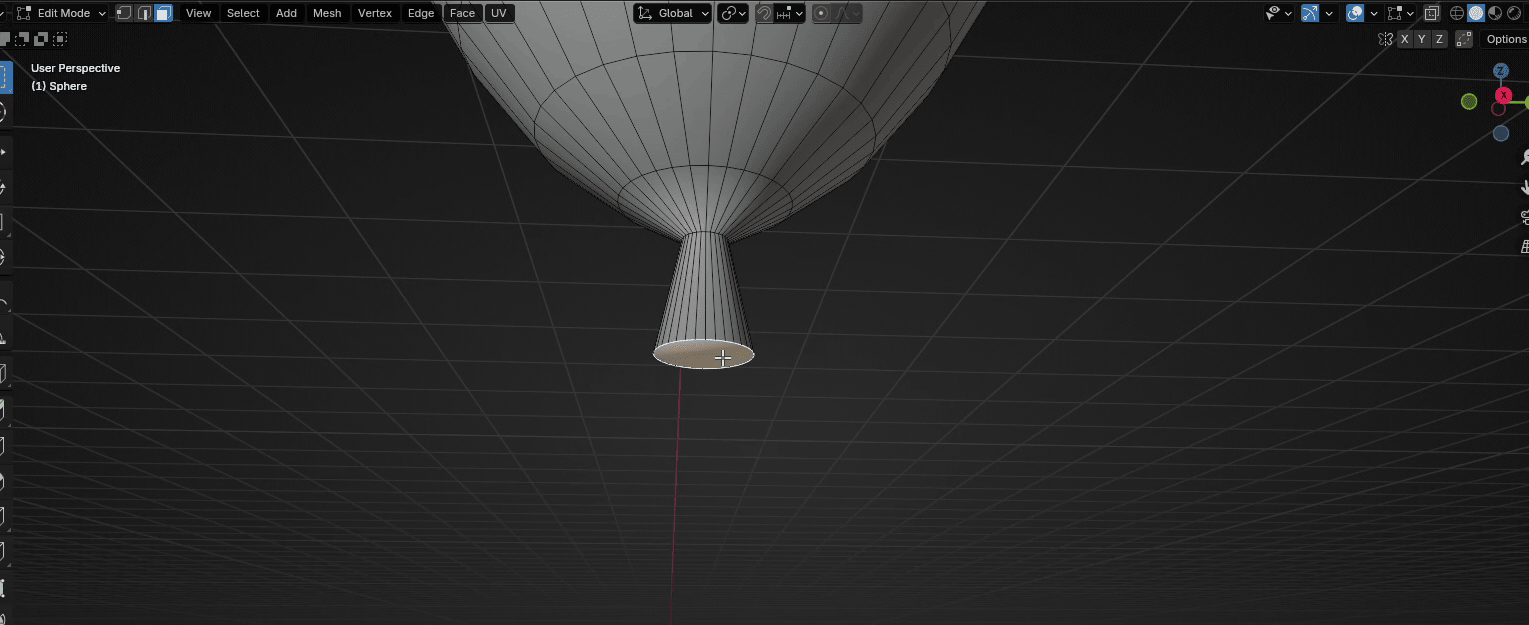Open the UV menu
Screen dimensions: 1529x625
(x=498, y=13)
